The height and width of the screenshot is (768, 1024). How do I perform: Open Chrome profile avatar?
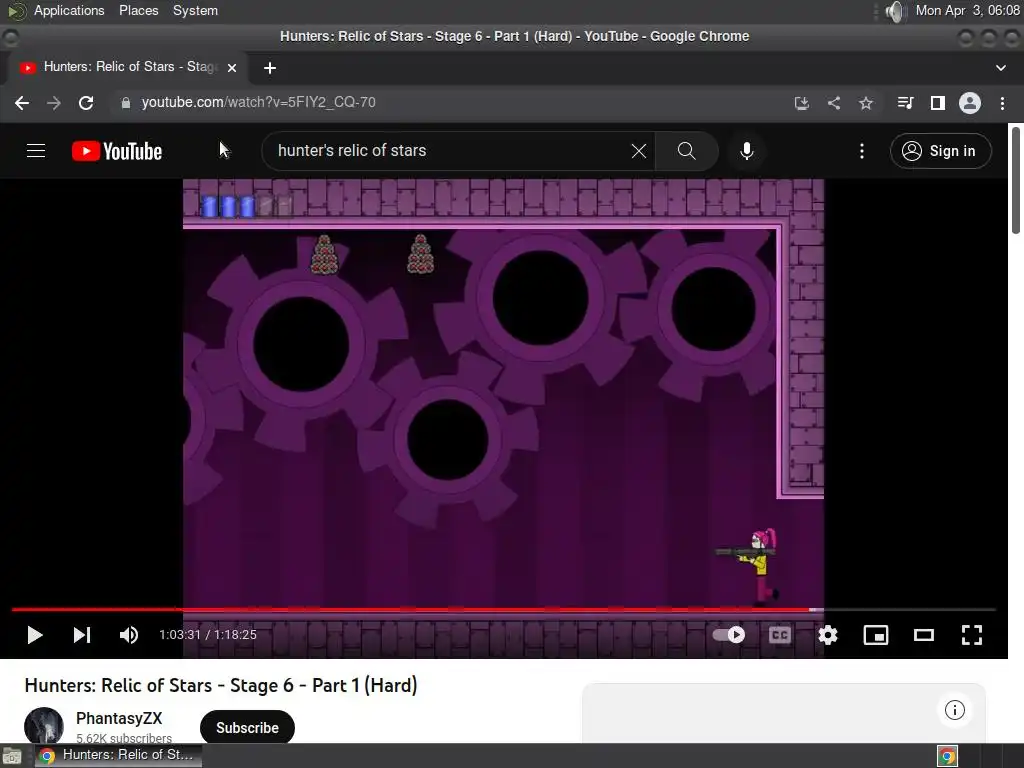[x=970, y=103]
